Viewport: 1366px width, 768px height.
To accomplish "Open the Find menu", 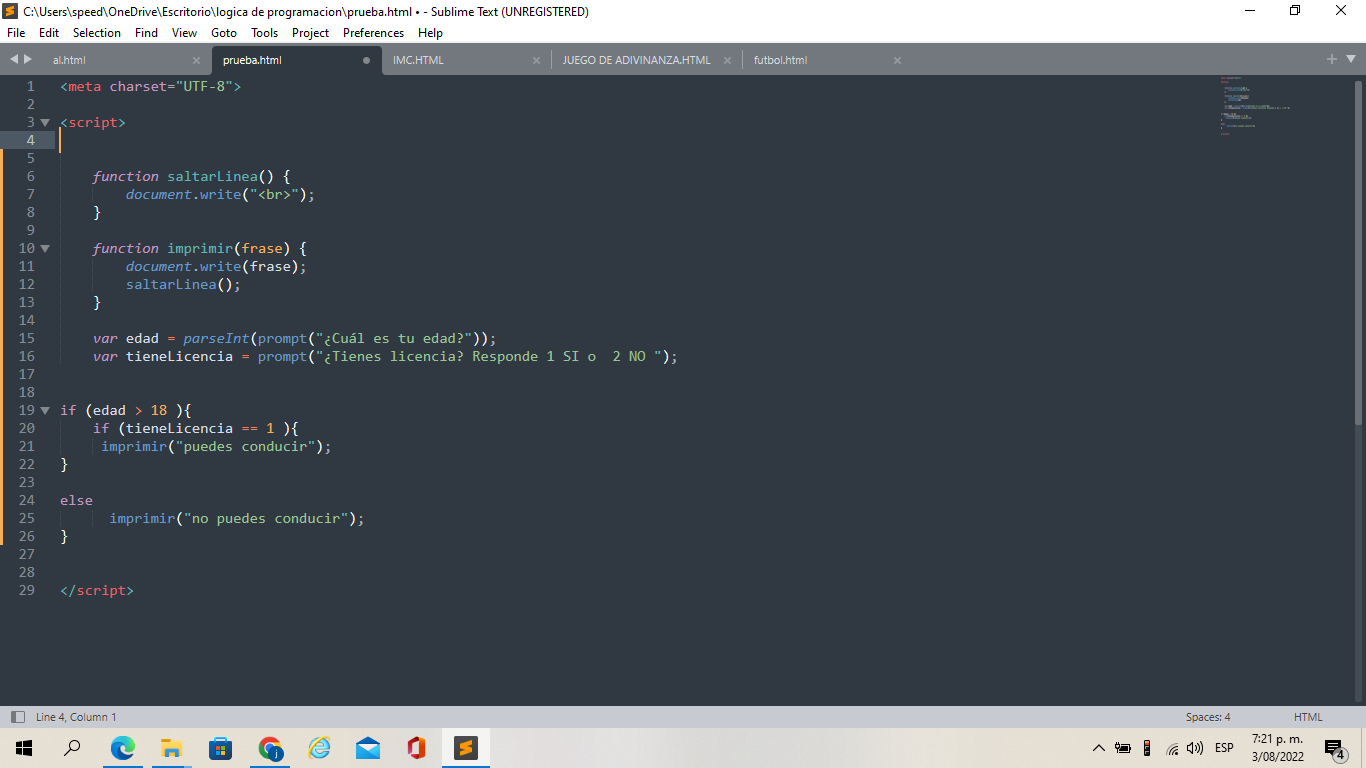I will 146,33.
